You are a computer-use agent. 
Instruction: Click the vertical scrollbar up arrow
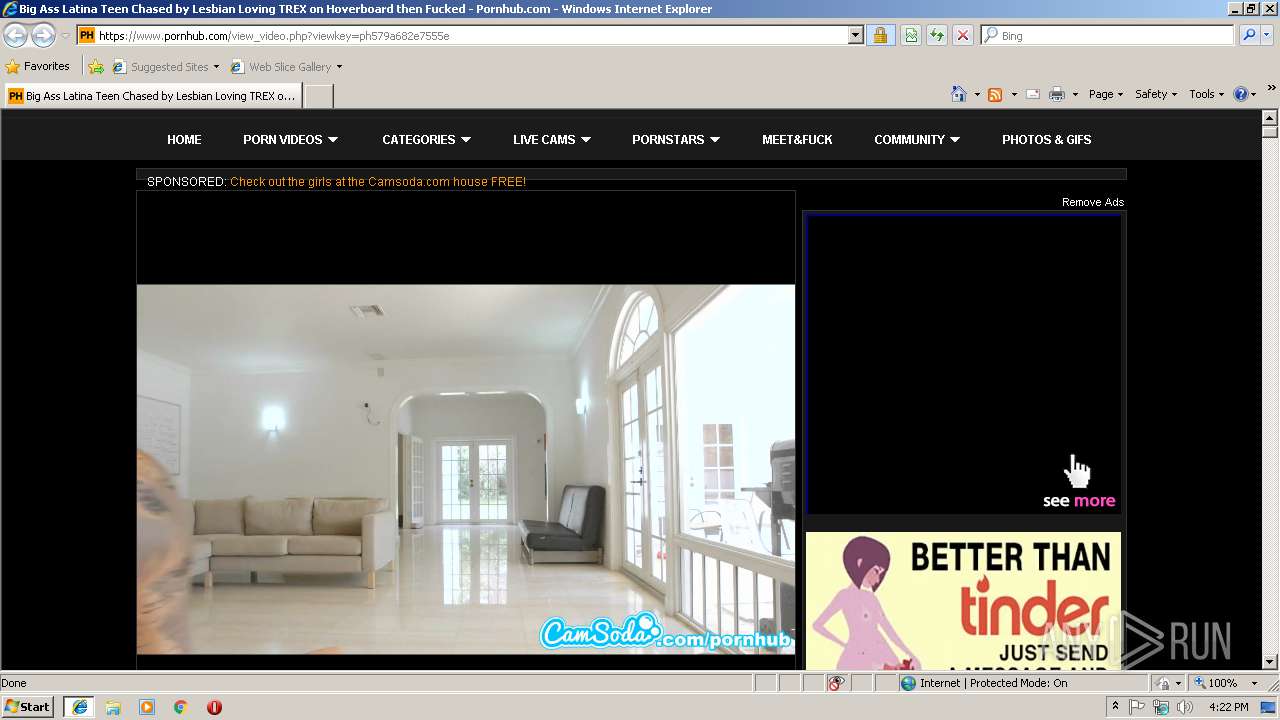click(1270, 118)
